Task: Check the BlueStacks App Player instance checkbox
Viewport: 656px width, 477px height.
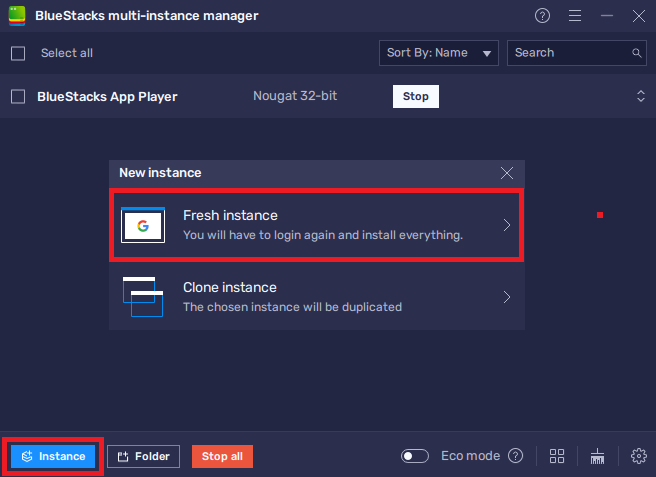Action: click(x=18, y=97)
